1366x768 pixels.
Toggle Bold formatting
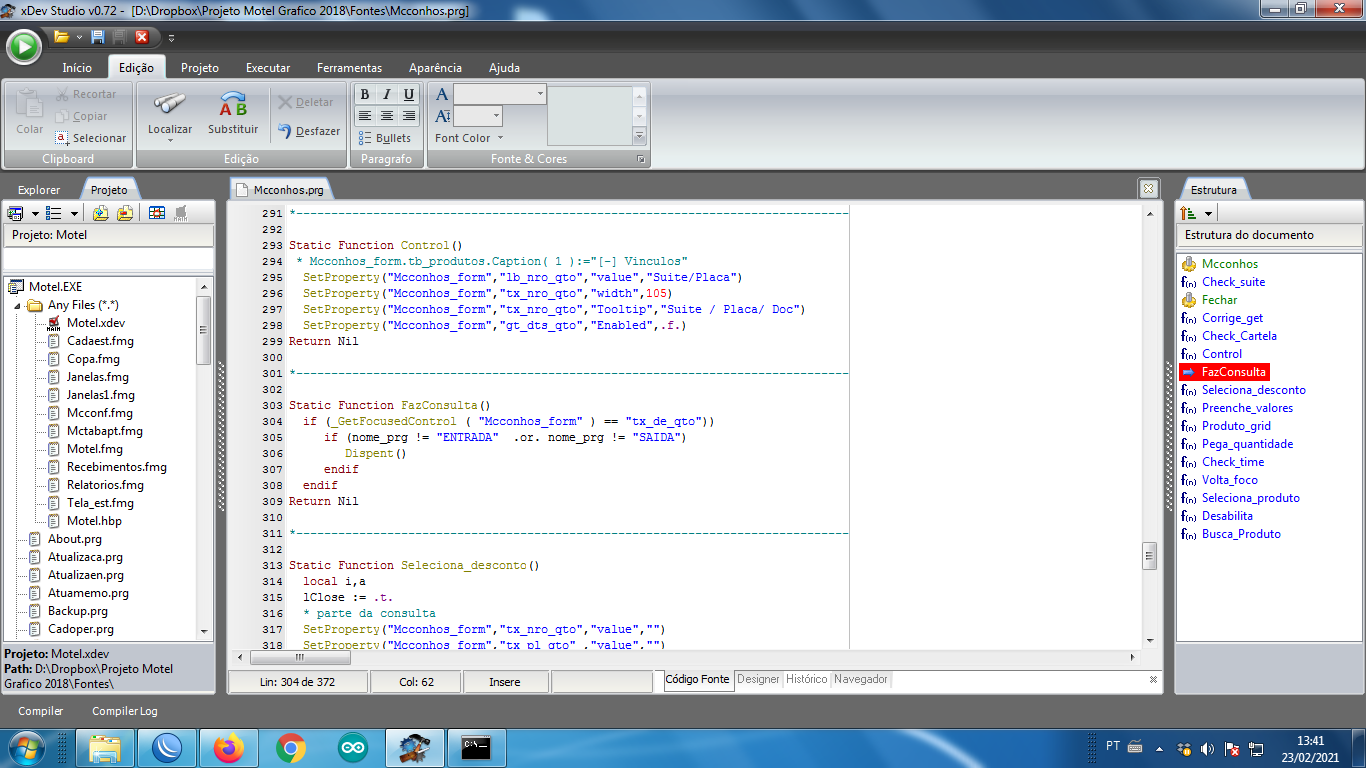click(x=365, y=95)
